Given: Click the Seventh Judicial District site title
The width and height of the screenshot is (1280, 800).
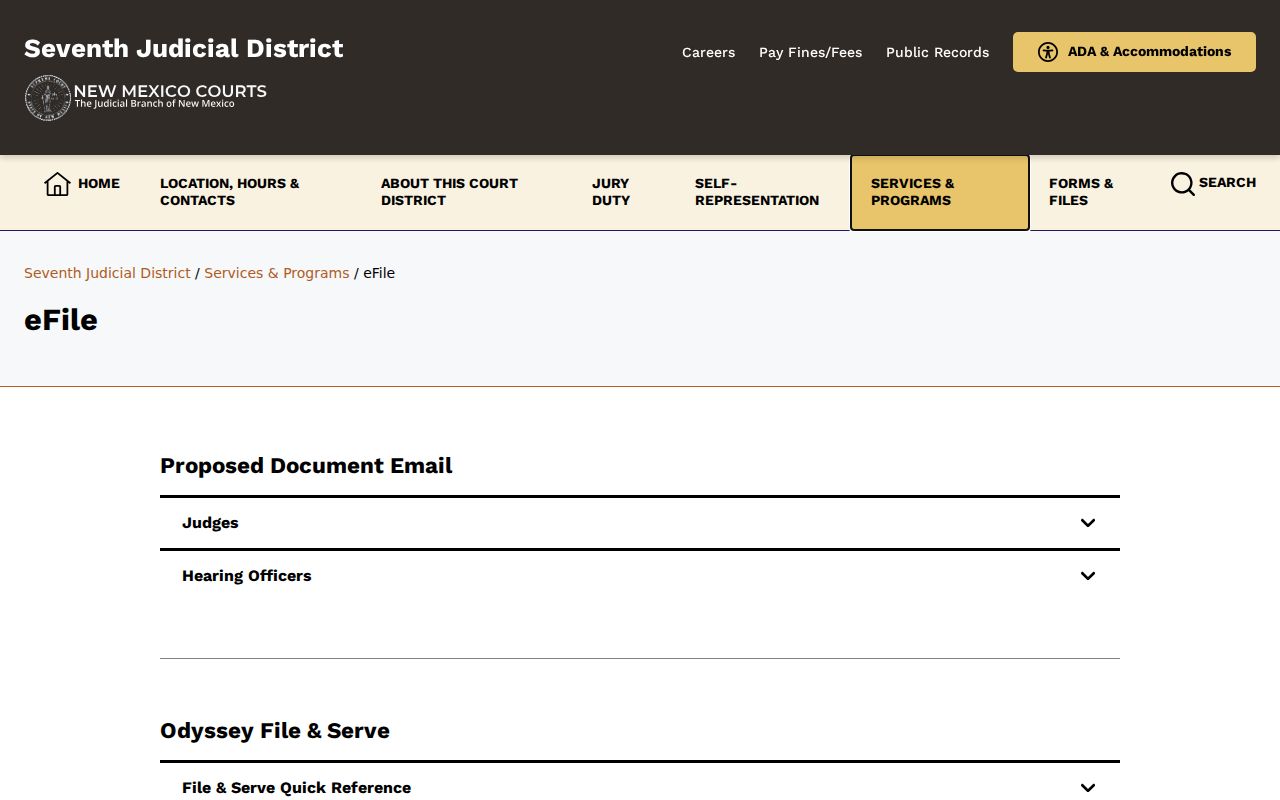Looking at the screenshot, I should point(184,49).
